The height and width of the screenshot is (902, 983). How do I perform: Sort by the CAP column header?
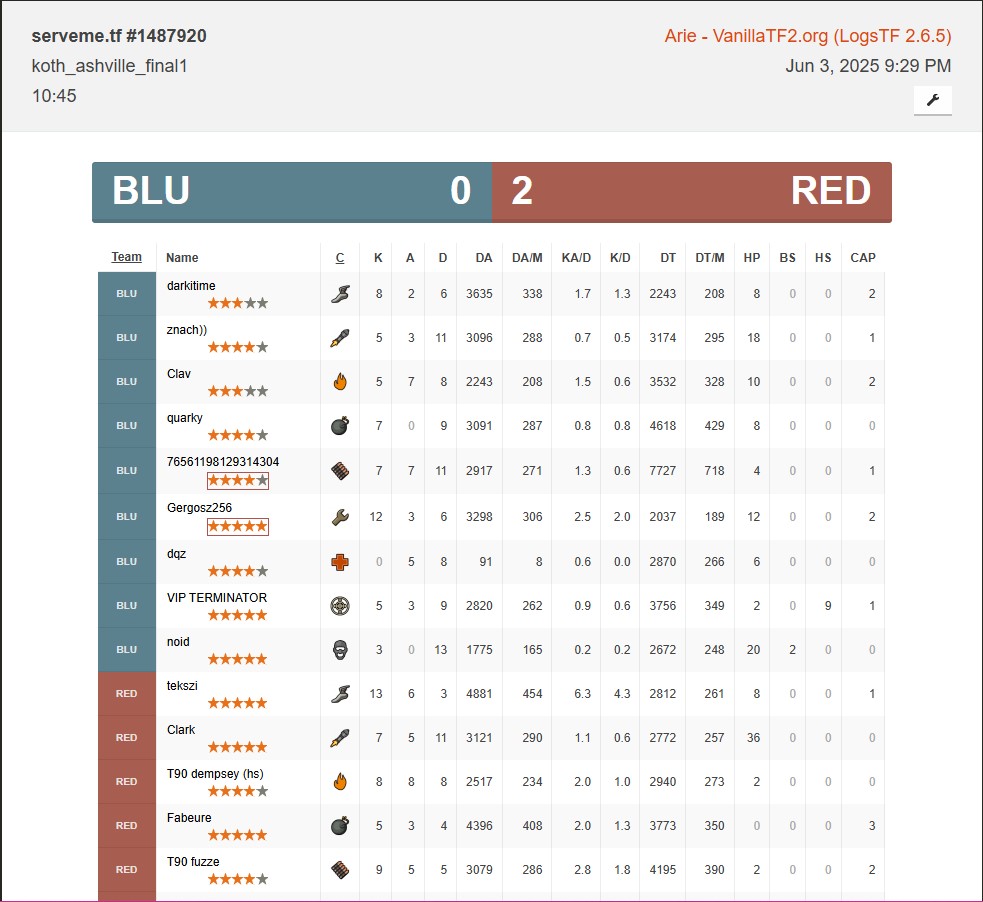[862, 258]
